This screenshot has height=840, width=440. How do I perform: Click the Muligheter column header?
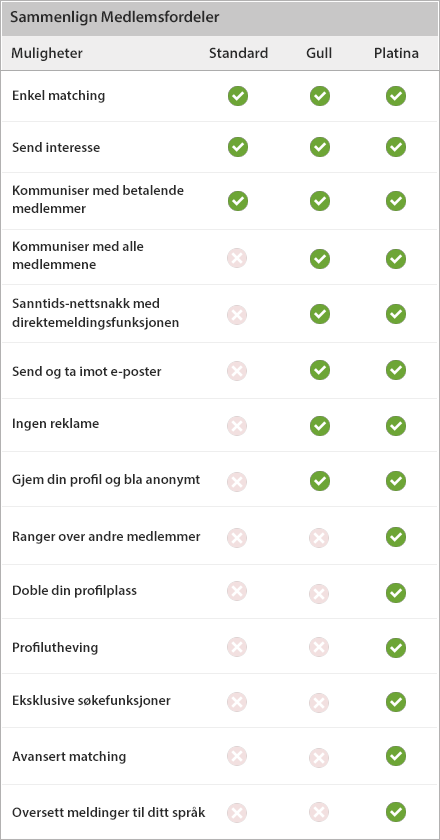click(x=47, y=53)
